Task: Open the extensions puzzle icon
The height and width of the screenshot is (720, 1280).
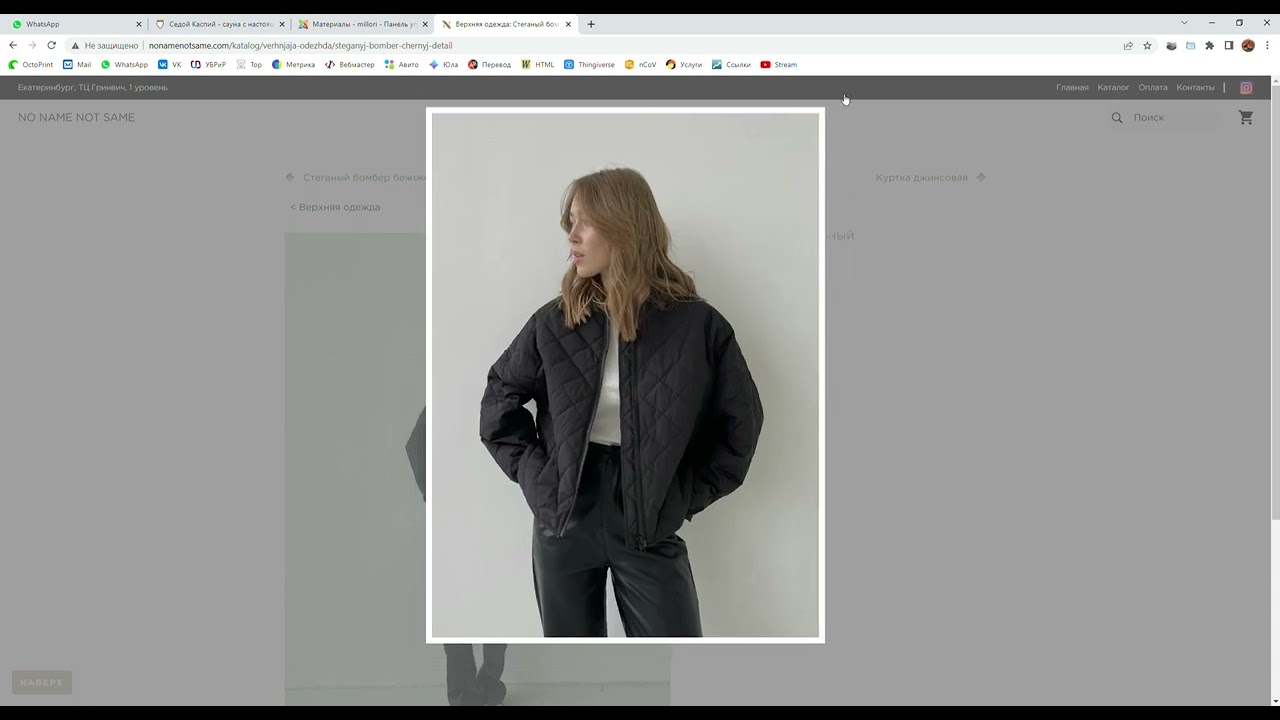Action: (x=1209, y=45)
